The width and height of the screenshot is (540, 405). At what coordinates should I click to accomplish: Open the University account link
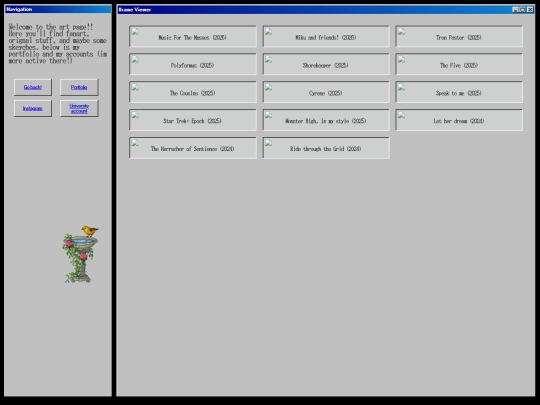tap(79, 108)
